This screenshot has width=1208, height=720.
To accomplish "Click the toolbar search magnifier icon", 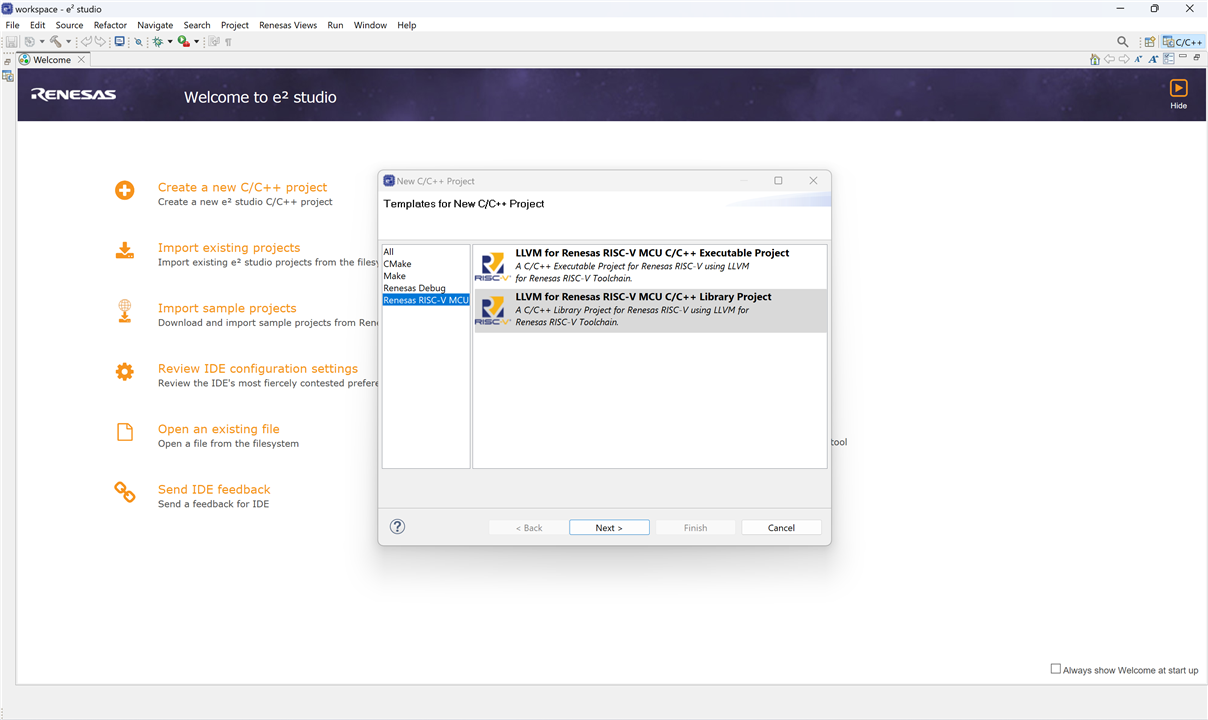I will coord(1122,42).
